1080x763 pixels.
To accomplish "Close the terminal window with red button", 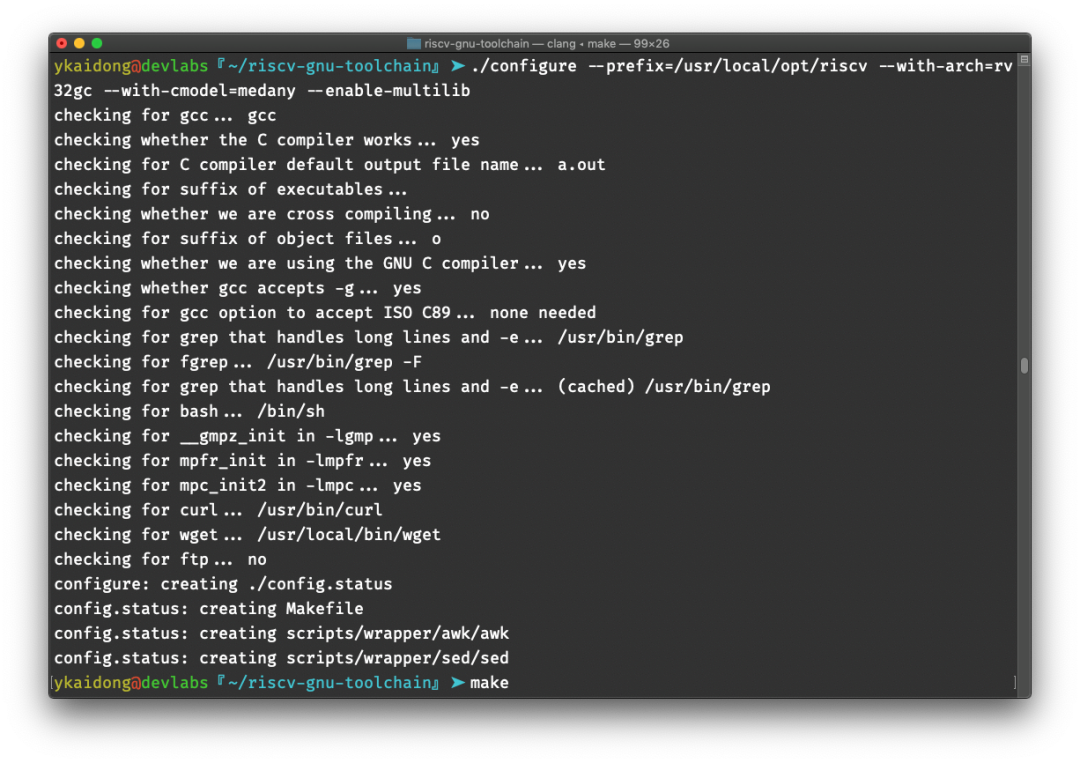I will [62, 43].
